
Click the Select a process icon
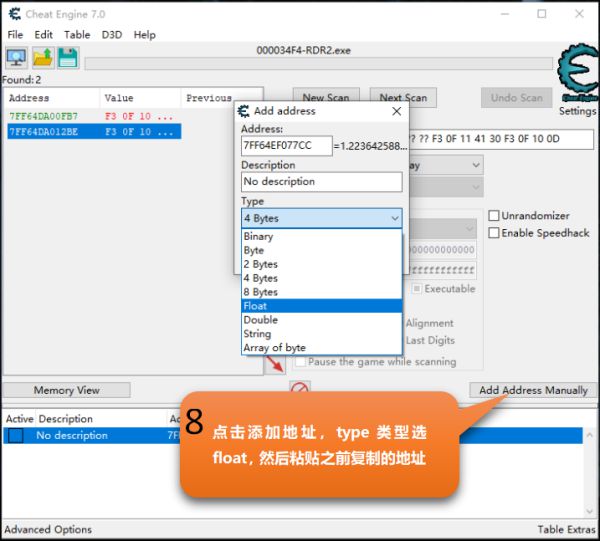[17, 58]
